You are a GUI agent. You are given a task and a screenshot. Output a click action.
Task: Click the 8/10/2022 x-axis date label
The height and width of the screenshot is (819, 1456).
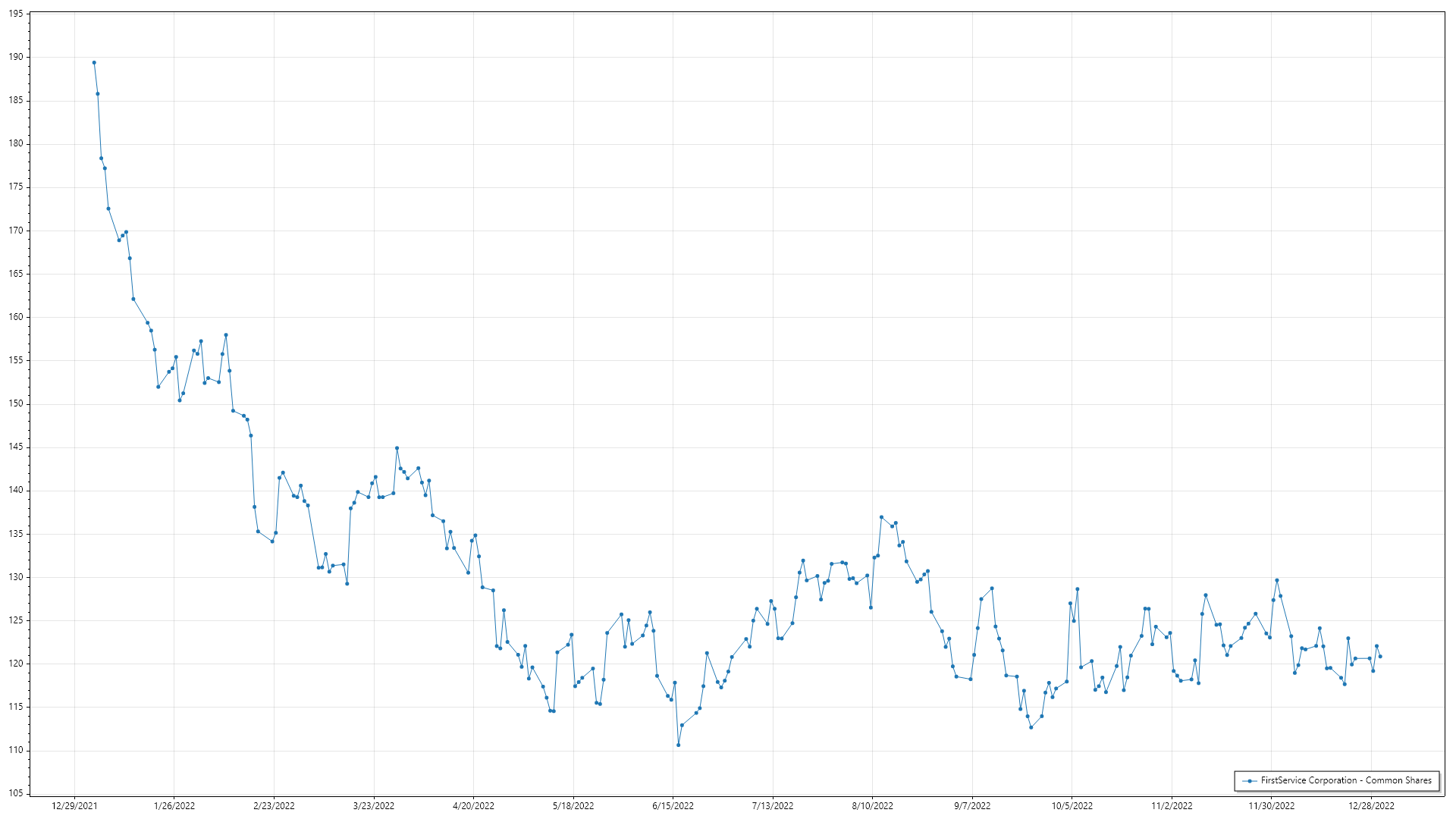[872, 805]
